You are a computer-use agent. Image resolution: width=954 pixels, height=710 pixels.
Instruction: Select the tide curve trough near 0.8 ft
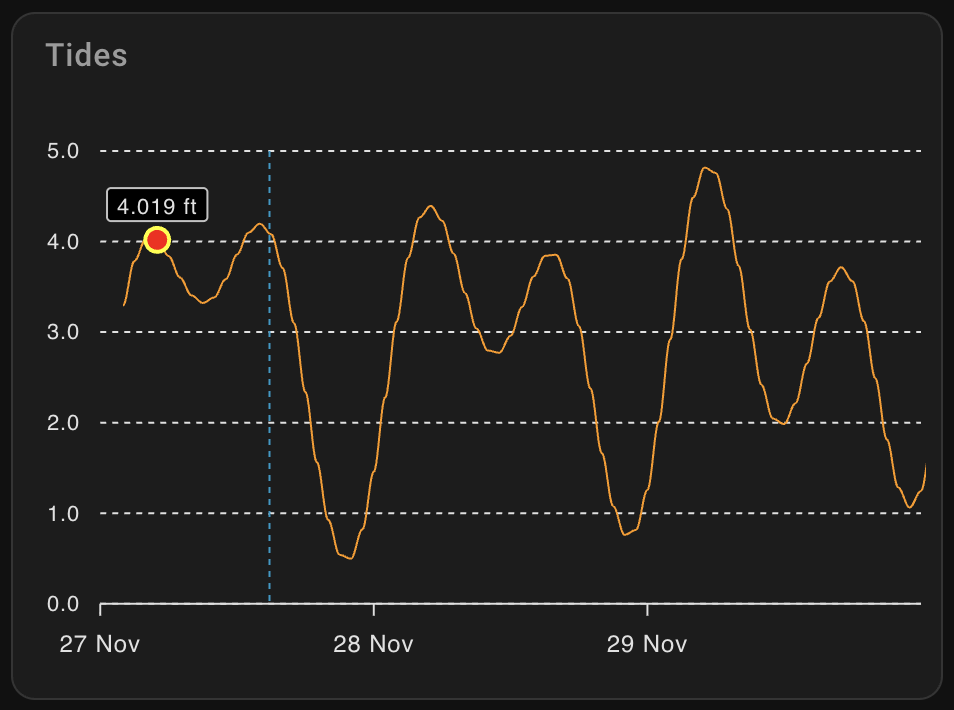click(x=626, y=535)
